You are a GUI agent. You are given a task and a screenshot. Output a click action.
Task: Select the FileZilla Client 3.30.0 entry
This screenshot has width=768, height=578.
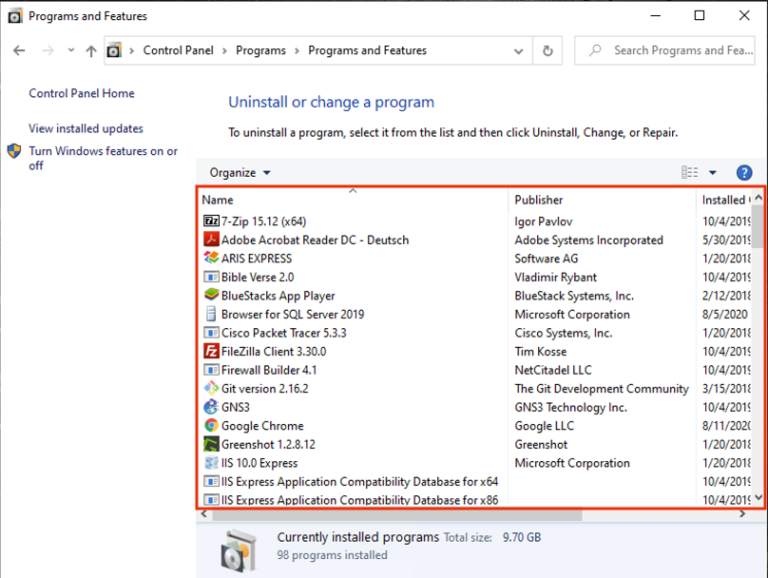click(x=273, y=351)
